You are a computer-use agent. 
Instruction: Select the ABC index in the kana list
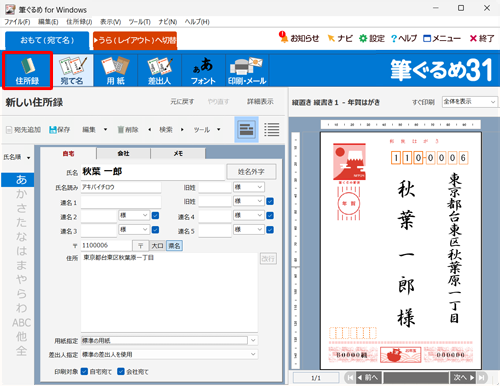21,323
